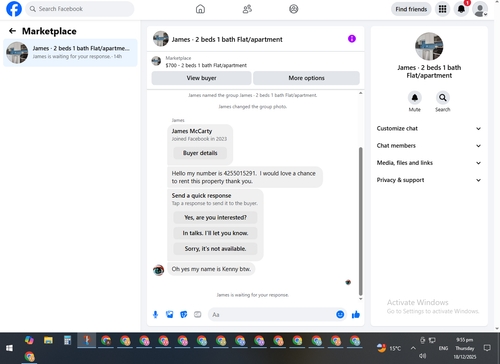Click the Buyer details button

[200, 153]
